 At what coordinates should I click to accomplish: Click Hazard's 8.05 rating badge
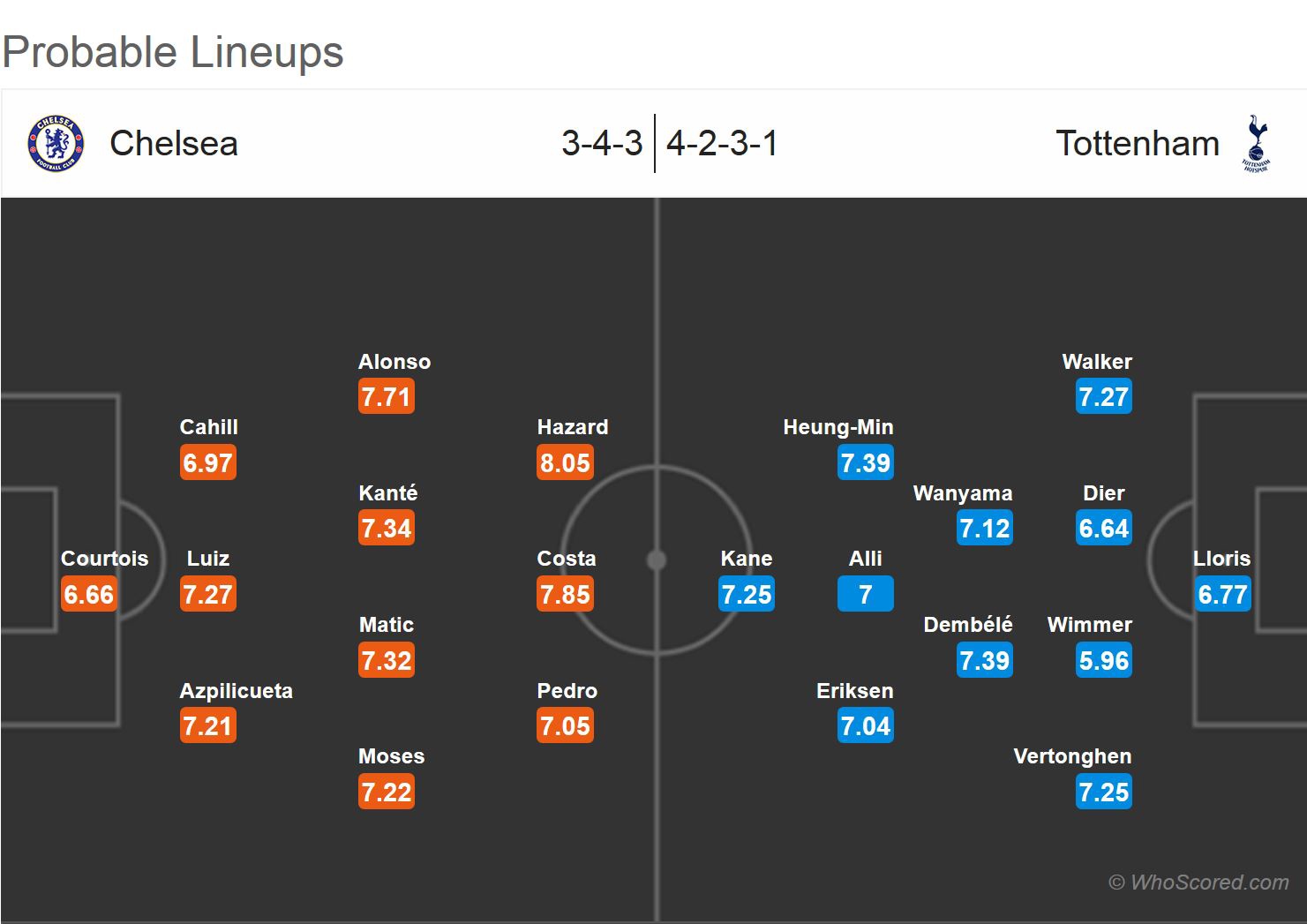pyautogui.click(x=565, y=462)
